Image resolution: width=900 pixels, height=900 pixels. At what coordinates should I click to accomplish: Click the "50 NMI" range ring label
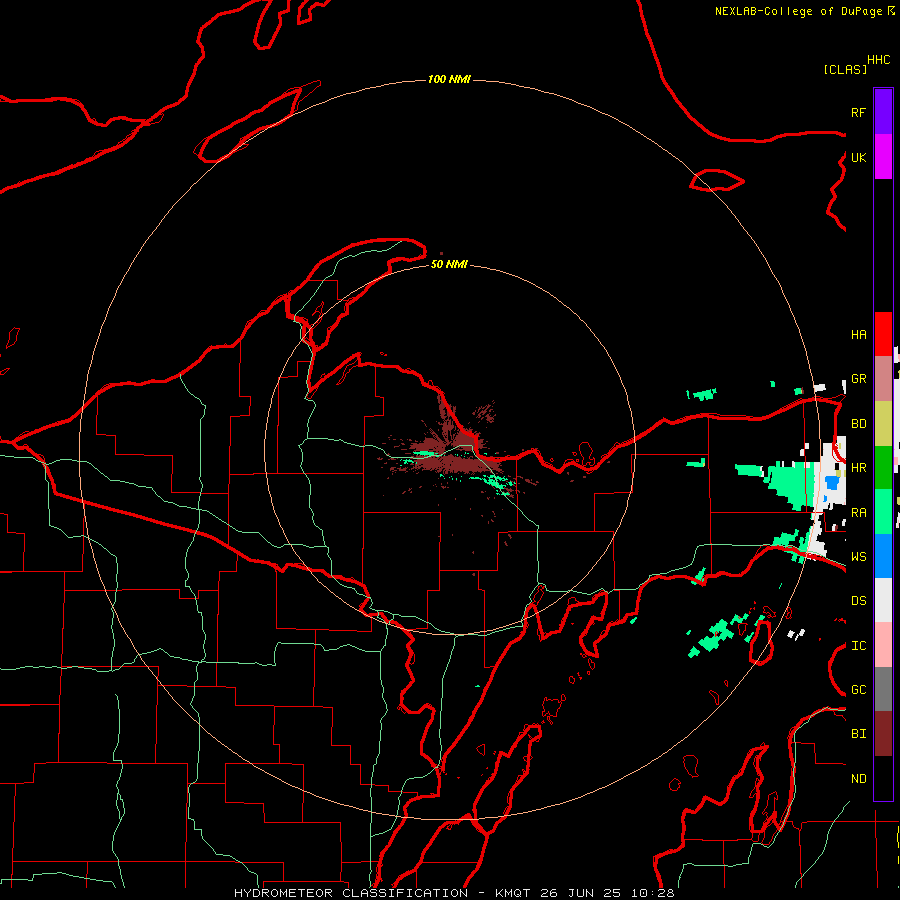pyautogui.click(x=449, y=264)
